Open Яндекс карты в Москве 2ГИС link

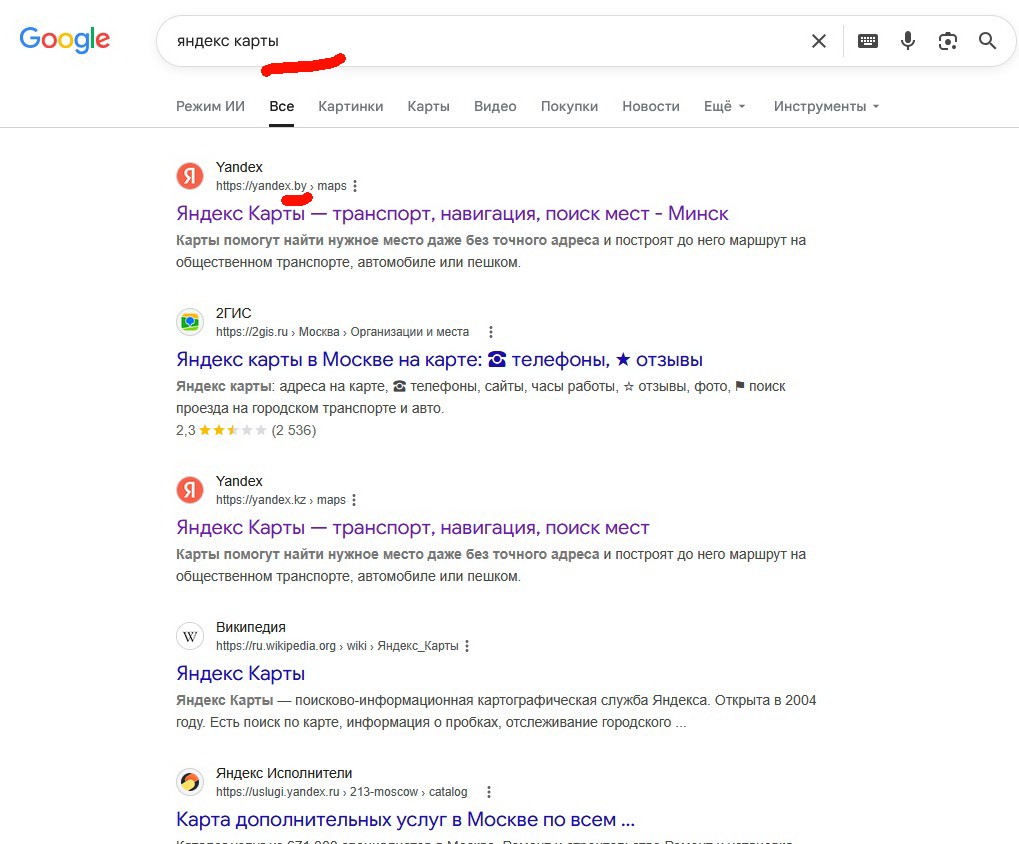point(439,359)
